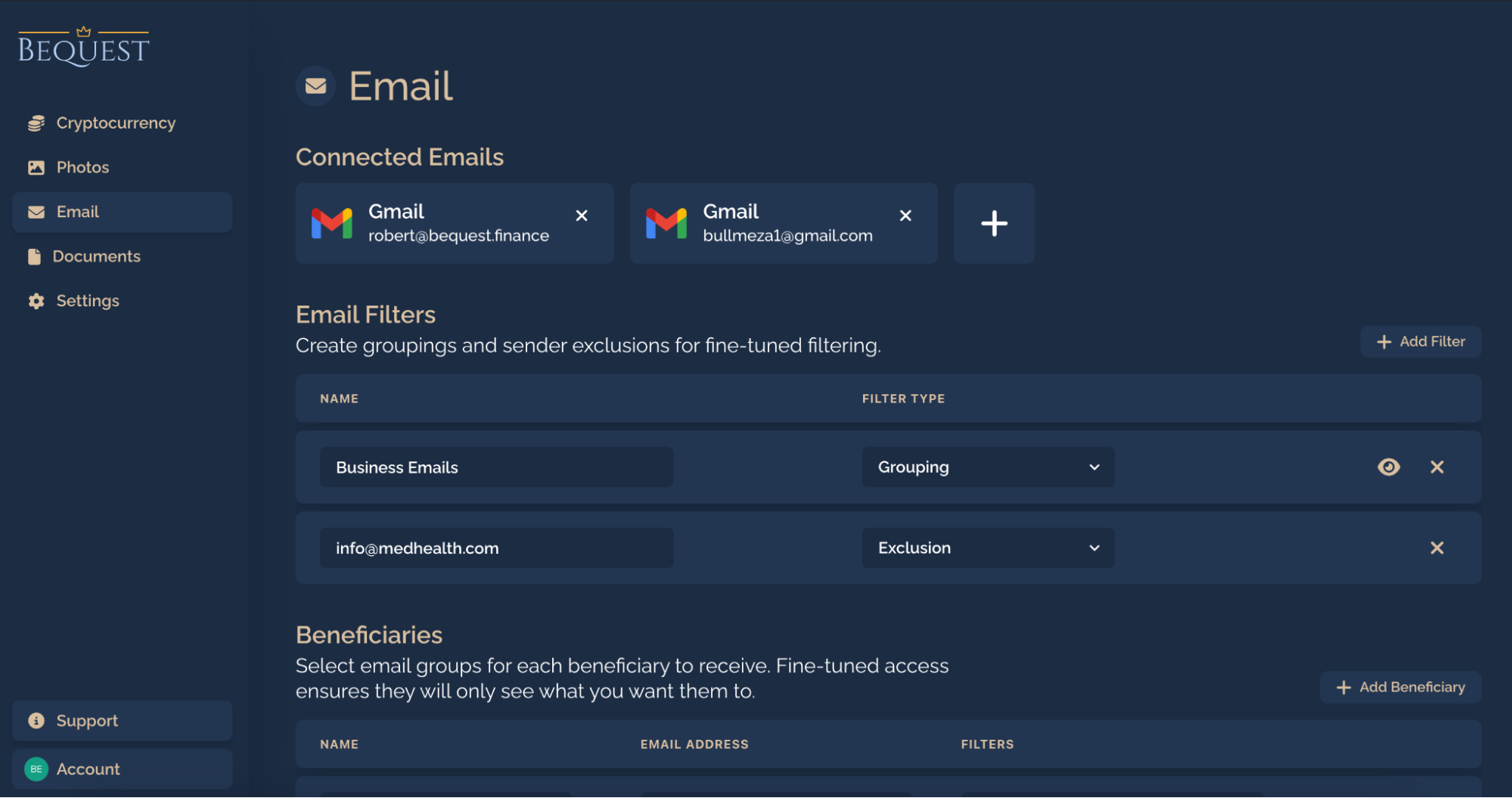Screen dimensions: 1512x798
Task: Click the Settings gear icon
Action: point(36,300)
